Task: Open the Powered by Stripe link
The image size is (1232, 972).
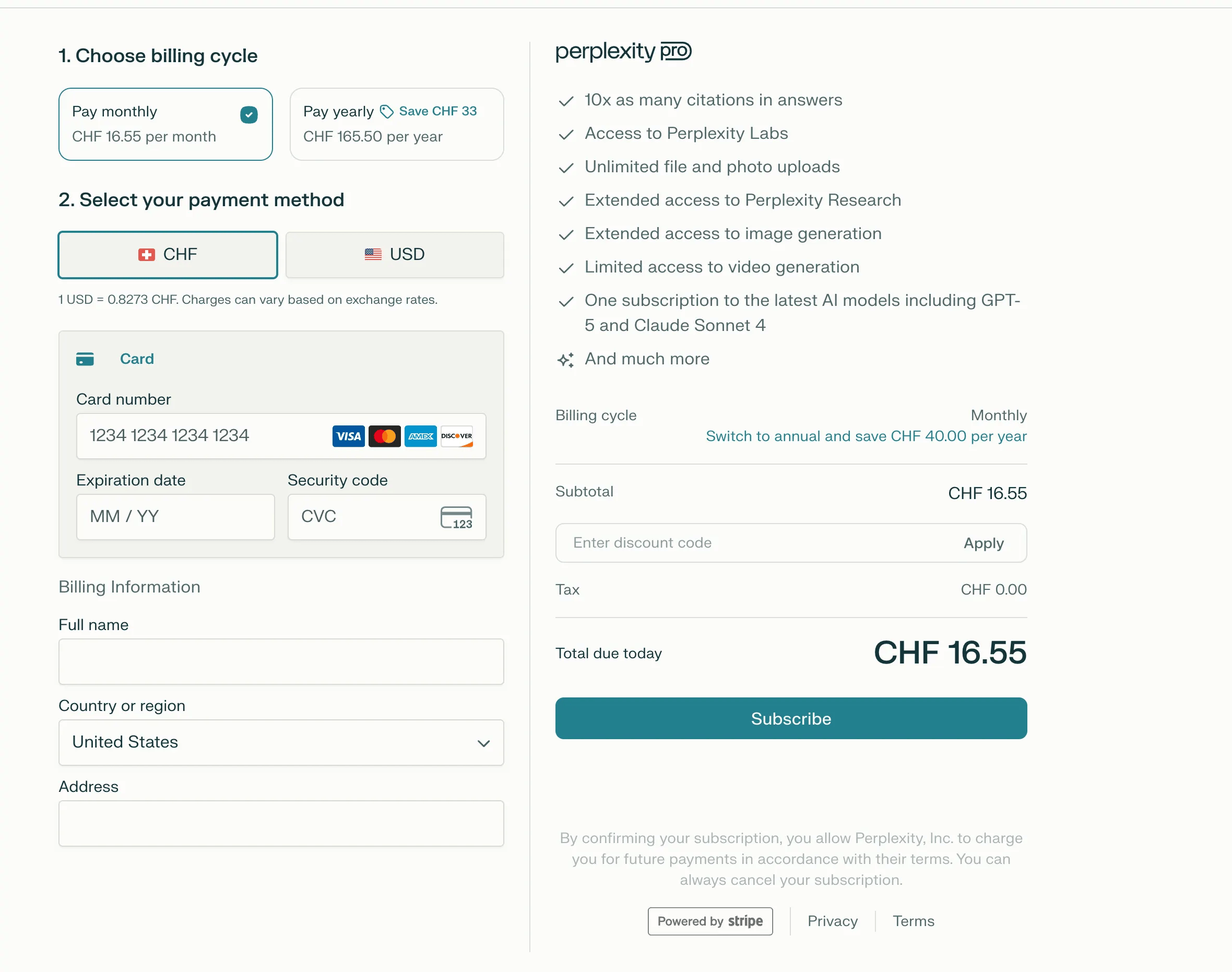Action: [710, 921]
